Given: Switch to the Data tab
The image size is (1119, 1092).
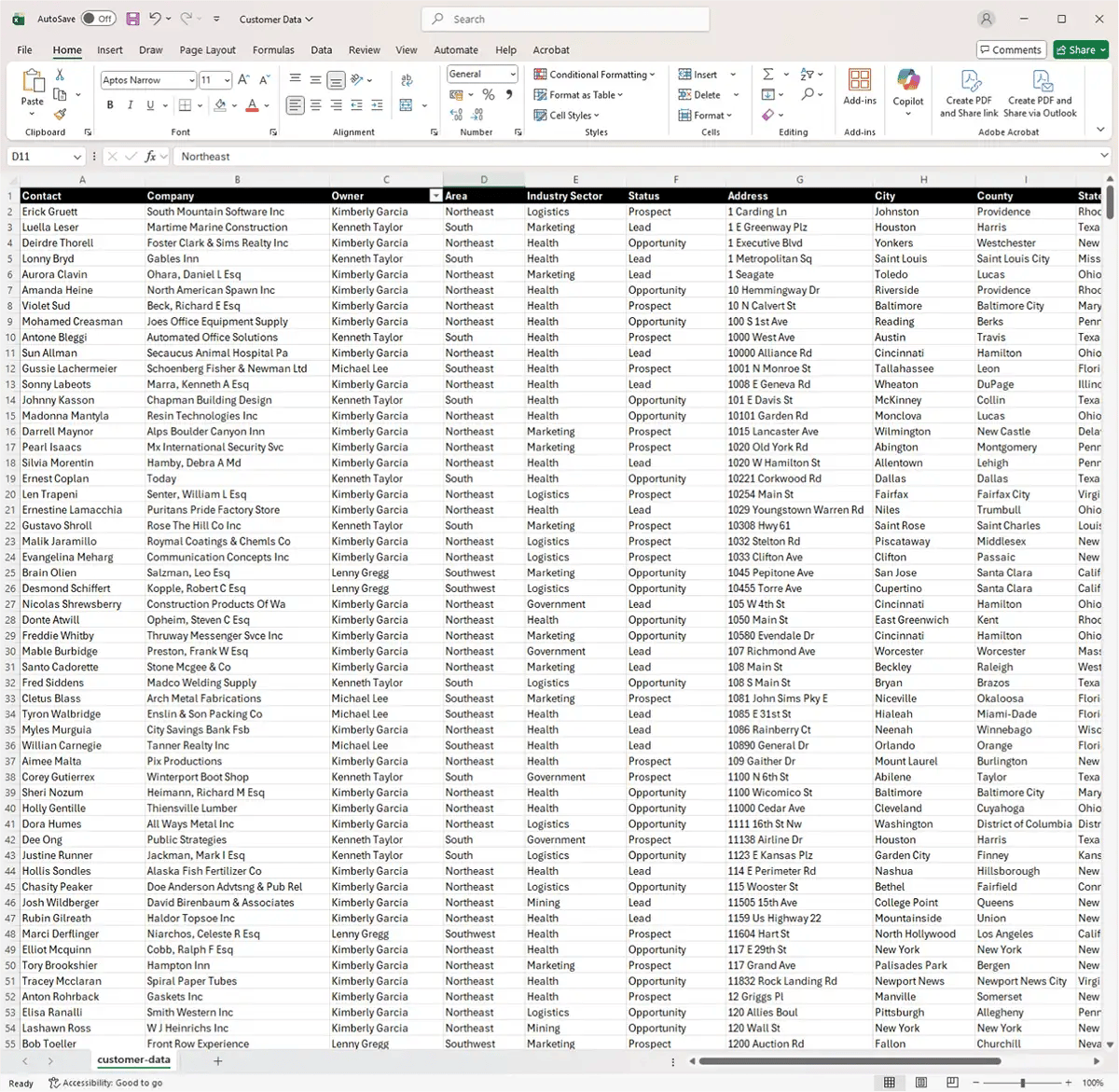Looking at the screenshot, I should point(322,50).
